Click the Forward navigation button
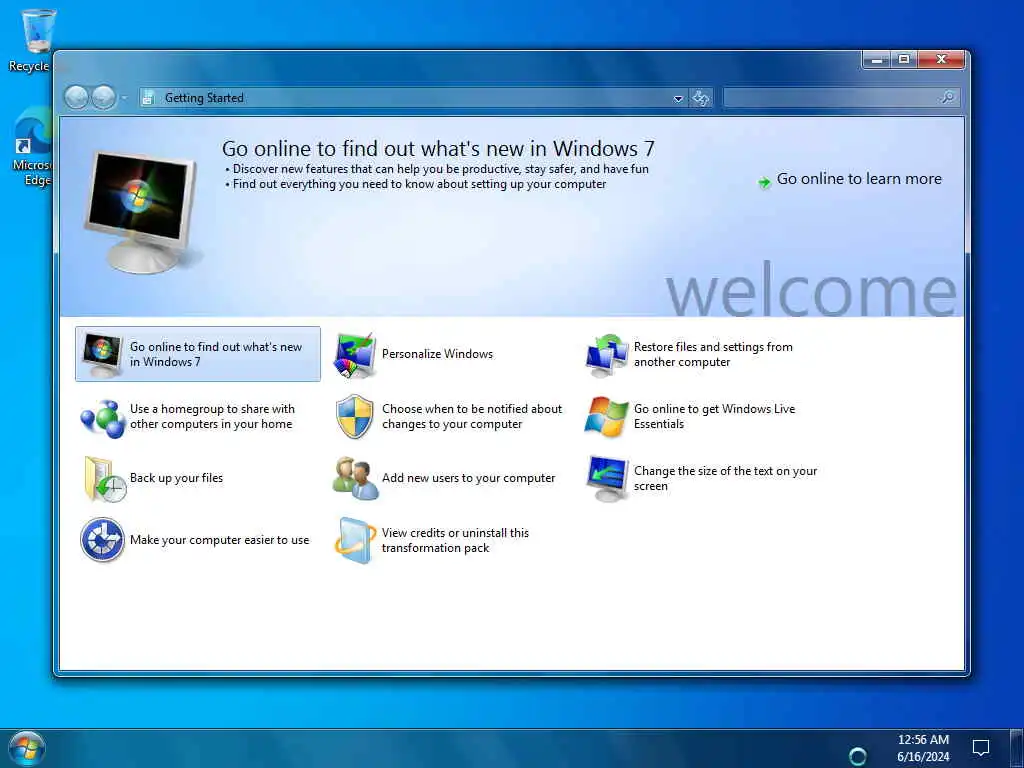The height and width of the screenshot is (768, 1024). click(103, 98)
